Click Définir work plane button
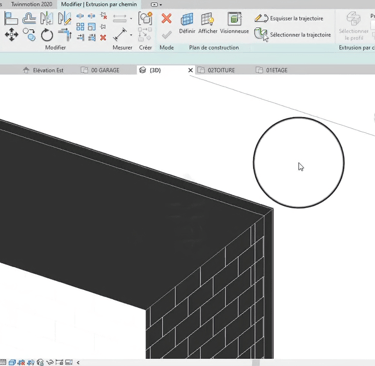 pos(187,23)
